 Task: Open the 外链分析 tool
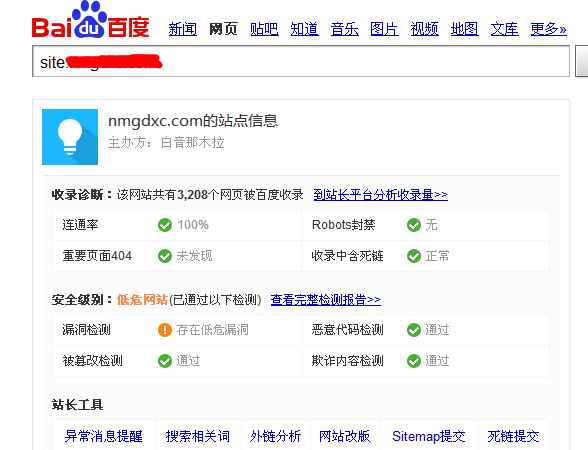tap(276, 436)
